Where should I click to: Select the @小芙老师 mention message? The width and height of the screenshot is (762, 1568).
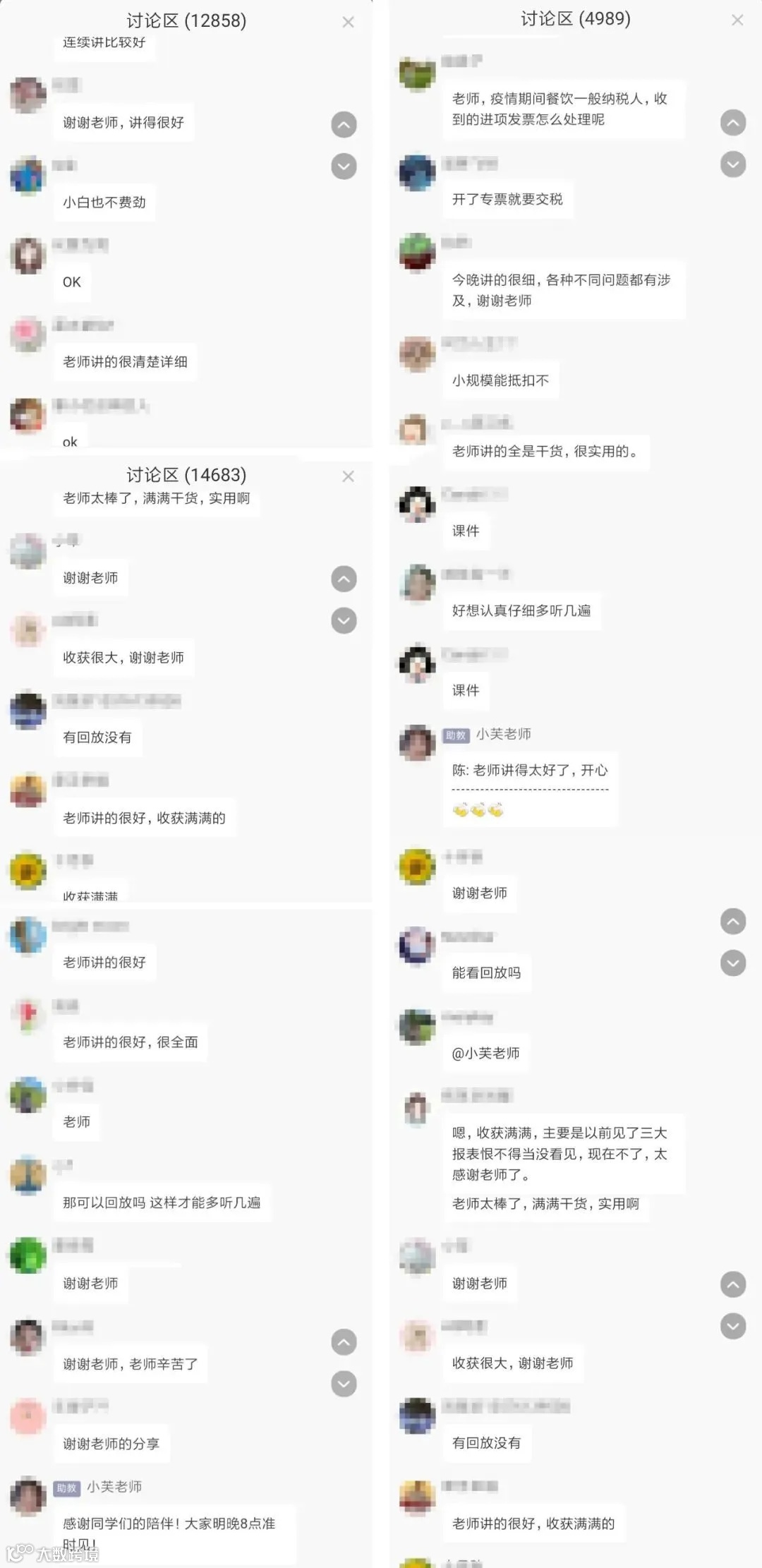(x=485, y=1054)
